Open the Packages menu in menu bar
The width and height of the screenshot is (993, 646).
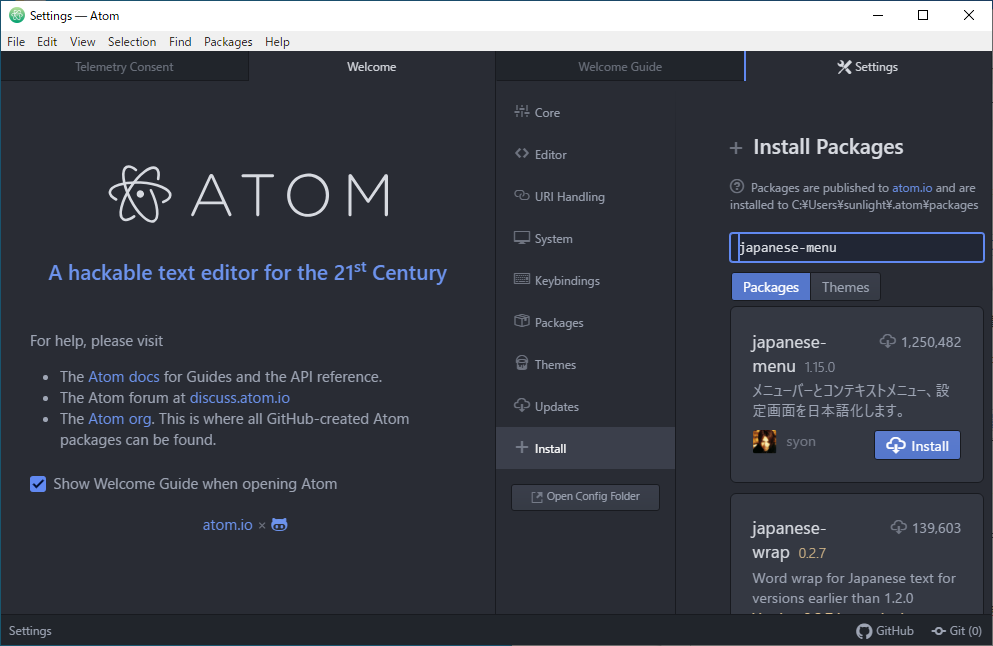[228, 42]
